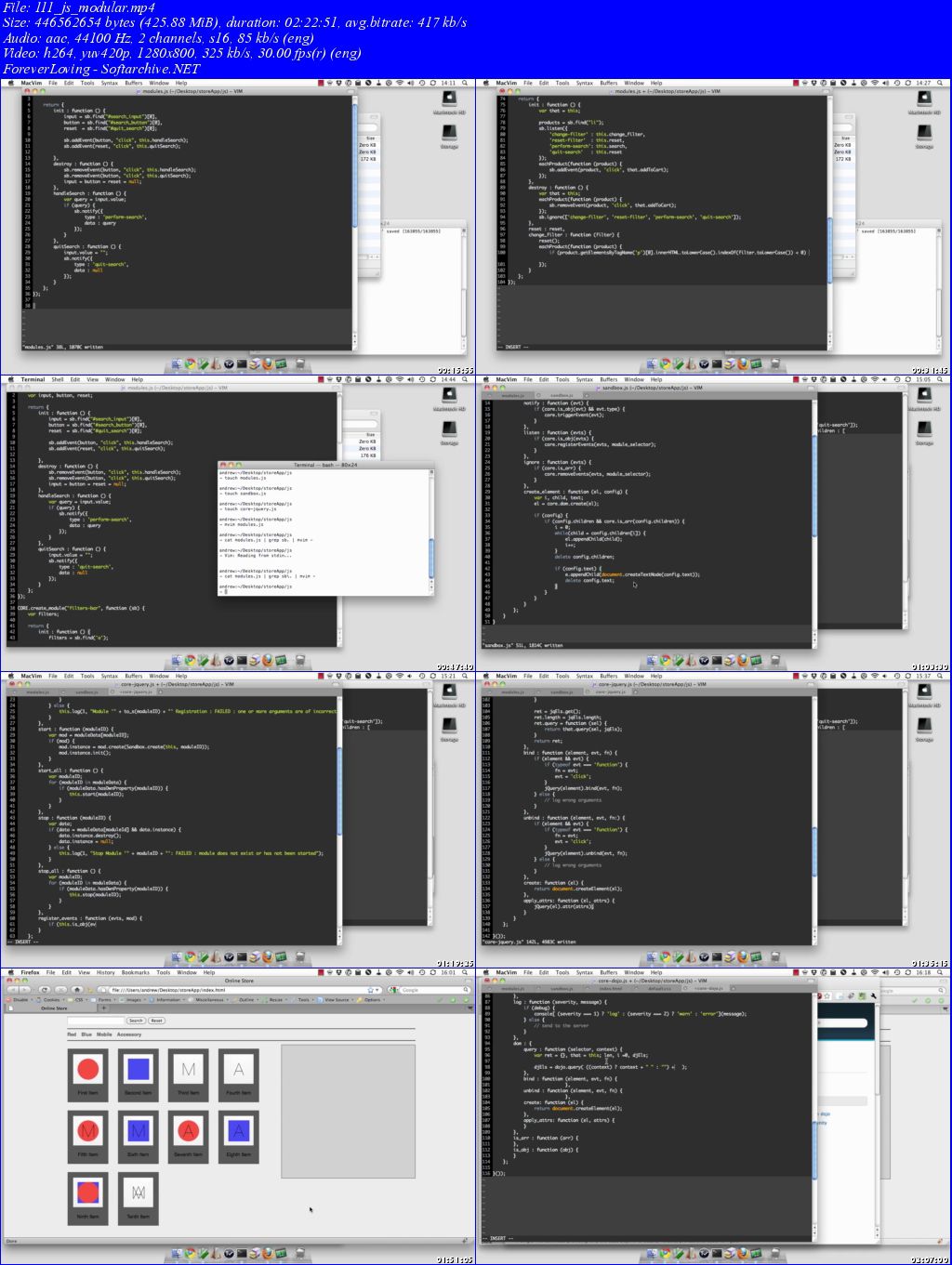Click the bash Terminal window scrollbar
The width and height of the screenshot is (952, 1265).
(431, 532)
